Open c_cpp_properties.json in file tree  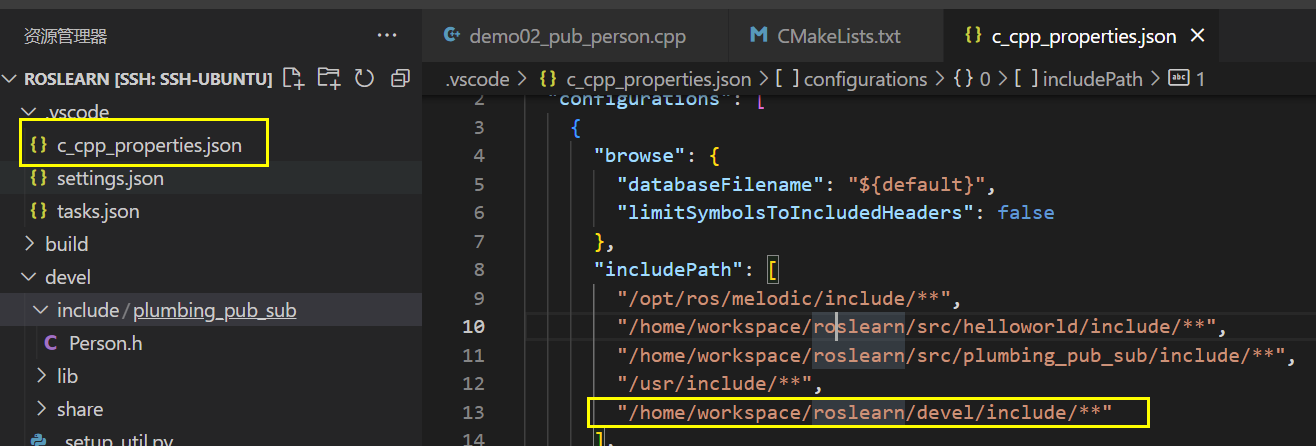click(x=149, y=146)
